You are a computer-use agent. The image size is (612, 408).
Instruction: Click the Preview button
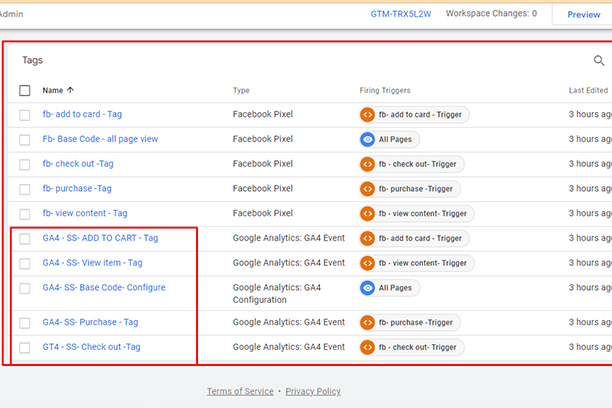(584, 15)
